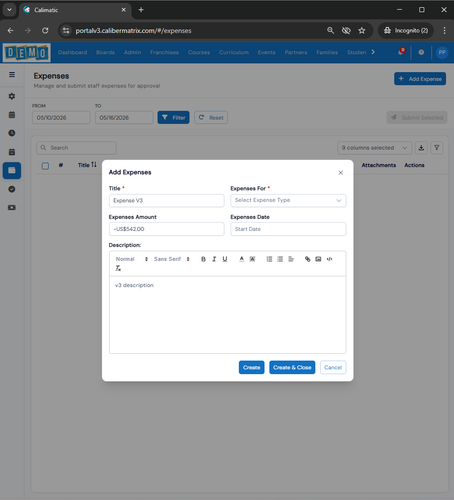Cancel the Add Expenses dialog

coord(333,367)
